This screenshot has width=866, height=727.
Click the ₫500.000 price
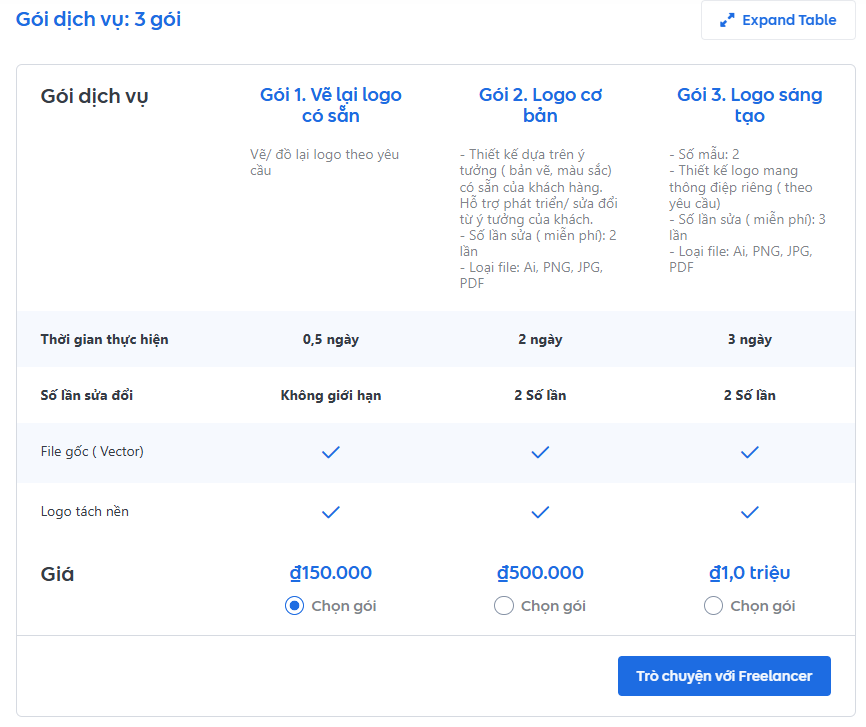click(540, 573)
